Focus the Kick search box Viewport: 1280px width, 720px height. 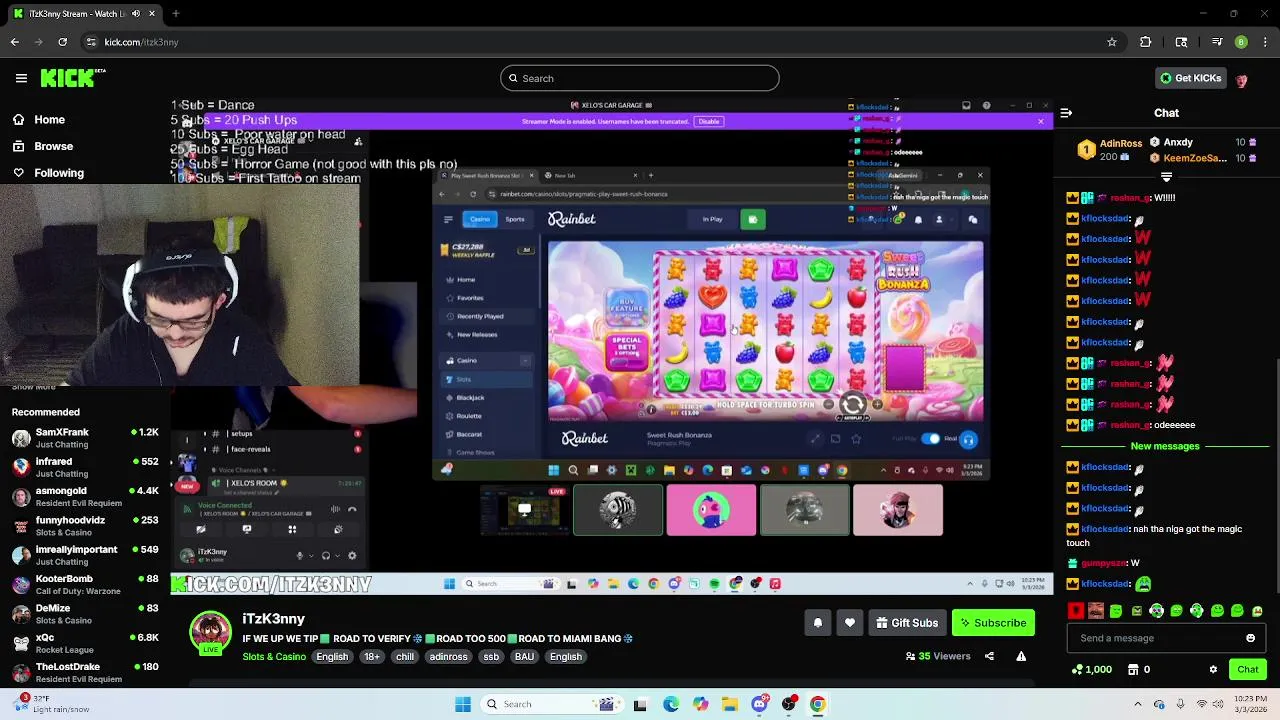tap(640, 78)
